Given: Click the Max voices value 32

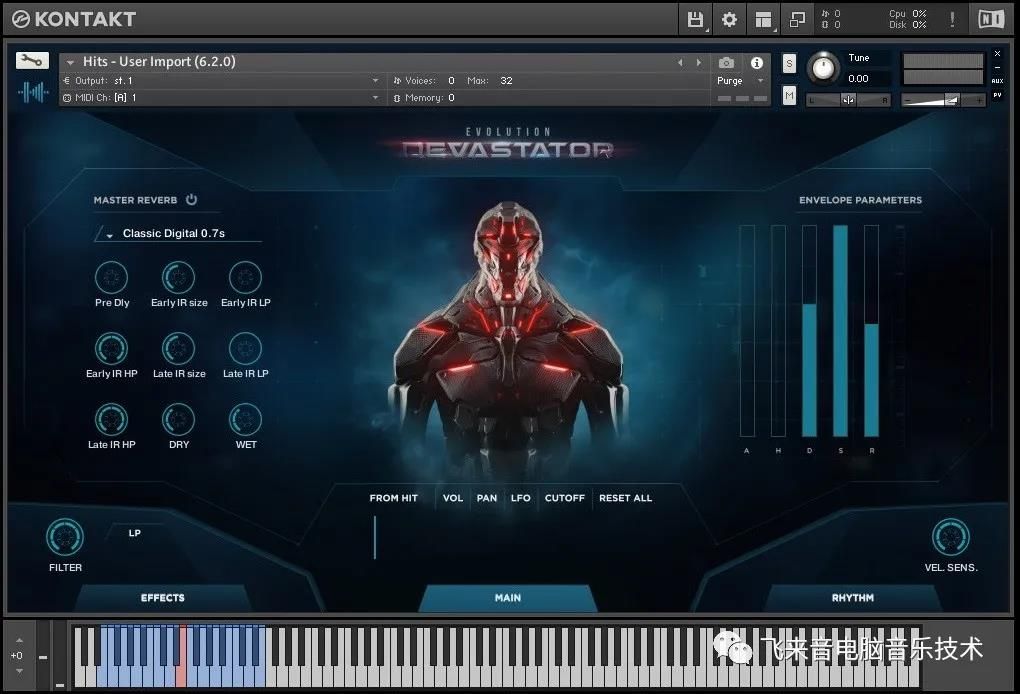Looking at the screenshot, I should pos(506,81).
